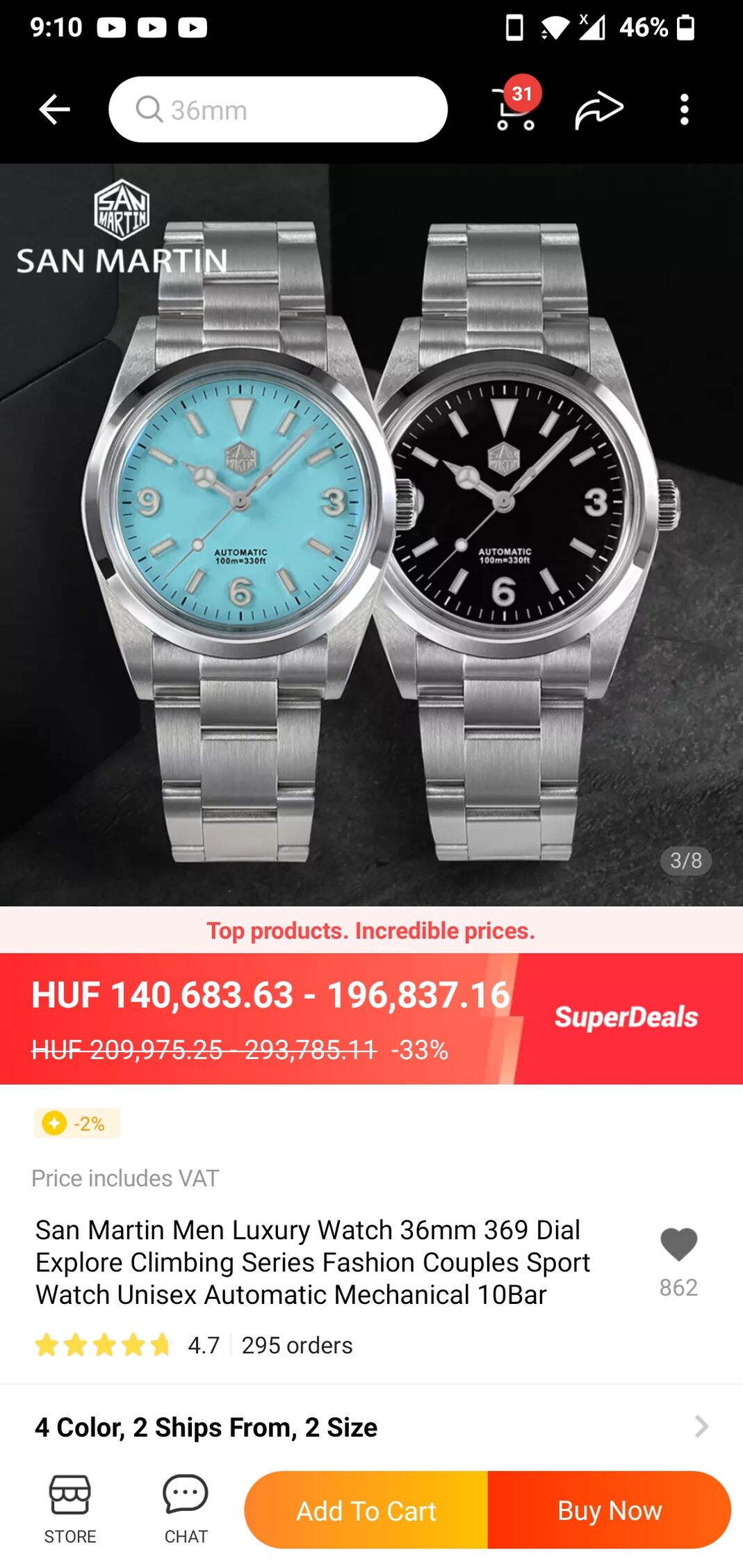
Task: Tap the Buy Now button
Action: (x=610, y=1510)
